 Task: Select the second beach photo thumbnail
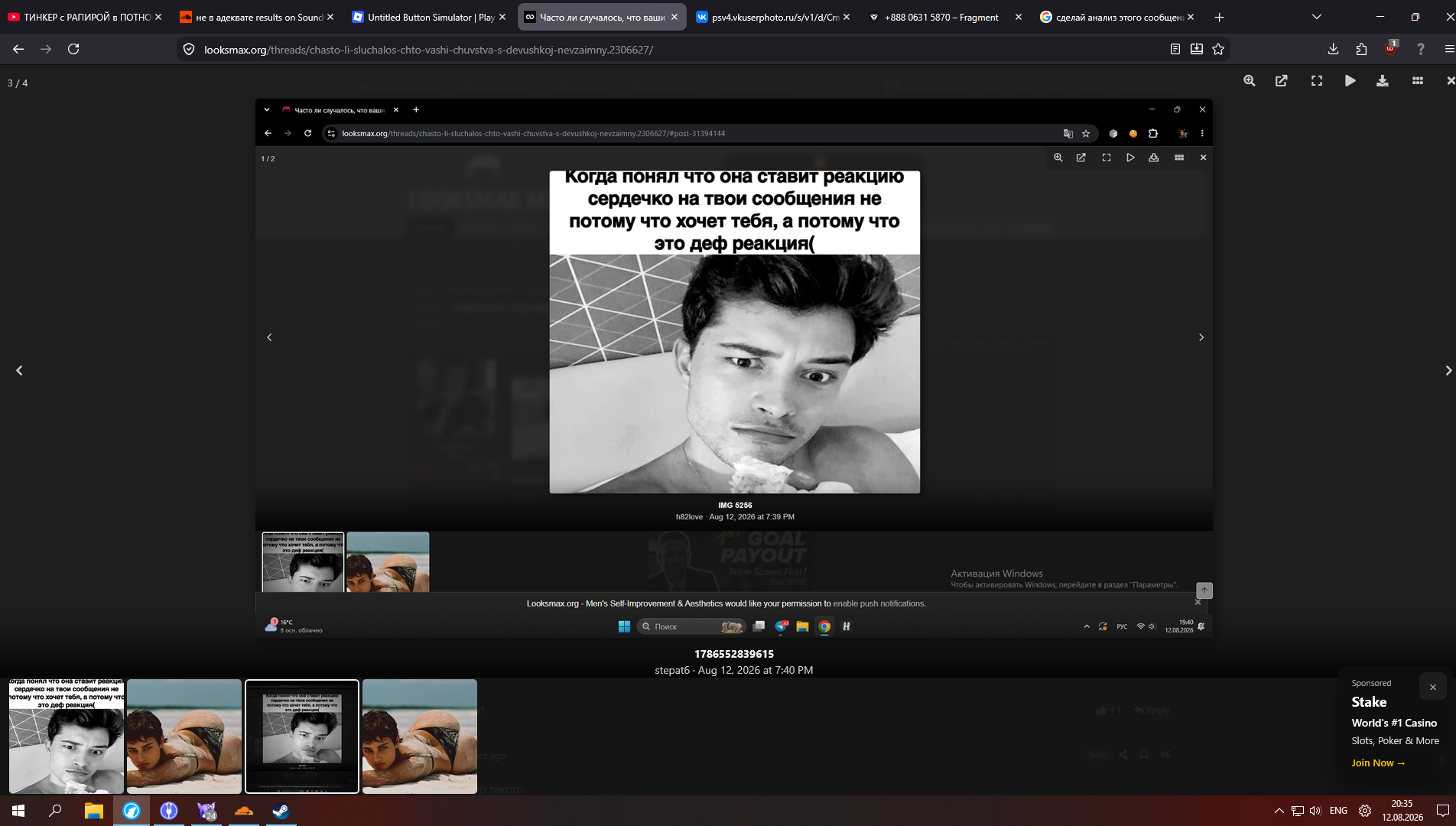coord(184,737)
